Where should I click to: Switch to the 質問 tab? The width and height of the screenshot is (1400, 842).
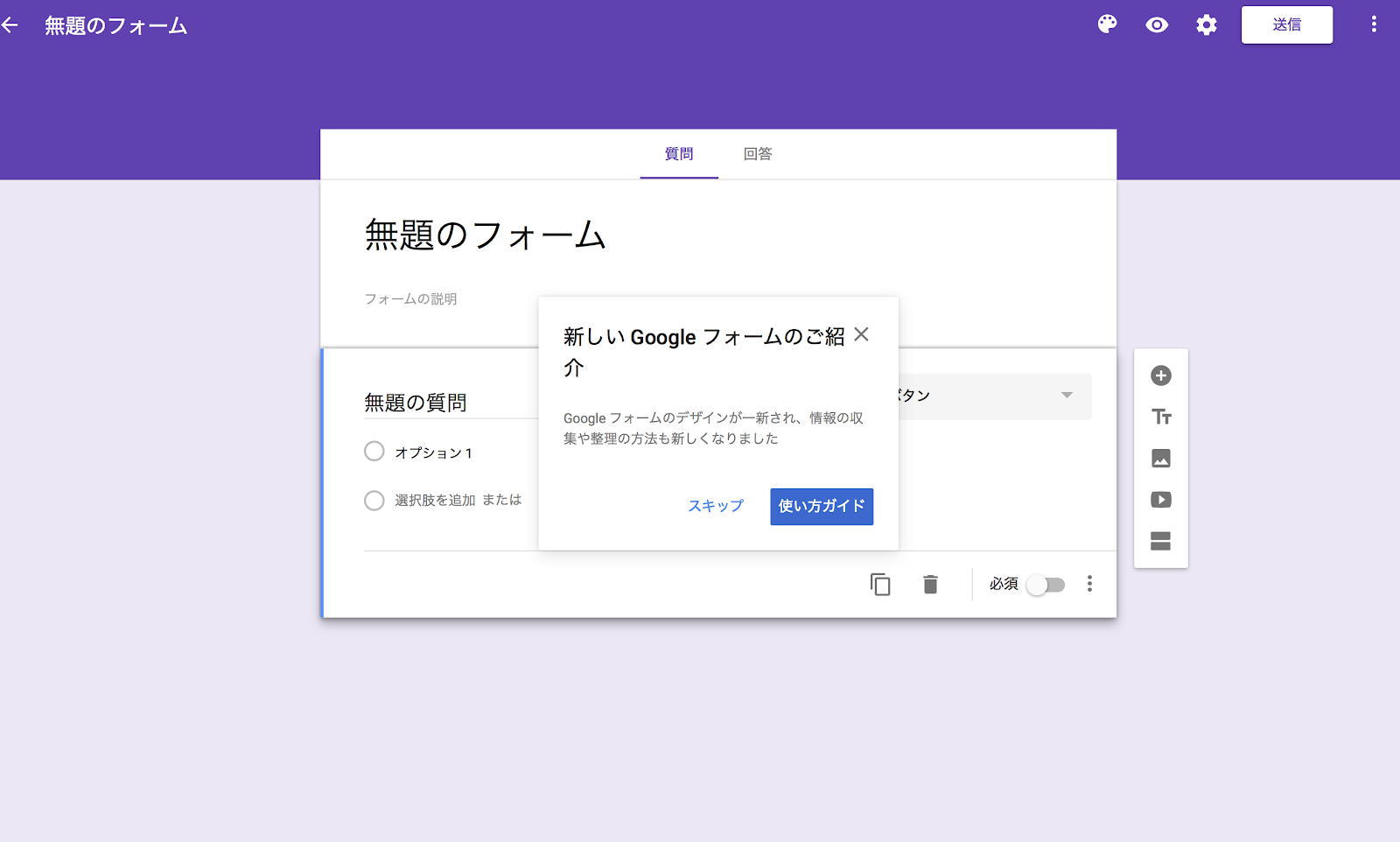(679, 154)
